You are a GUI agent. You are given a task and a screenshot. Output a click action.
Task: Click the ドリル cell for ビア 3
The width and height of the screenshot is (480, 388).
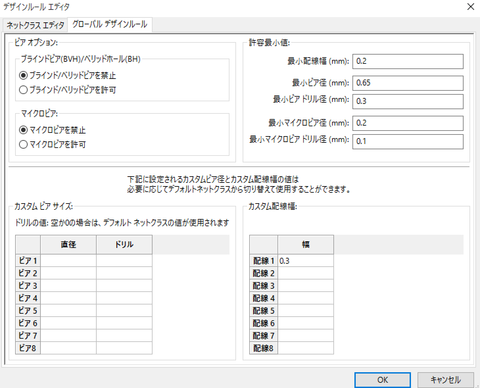(x=124, y=286)
